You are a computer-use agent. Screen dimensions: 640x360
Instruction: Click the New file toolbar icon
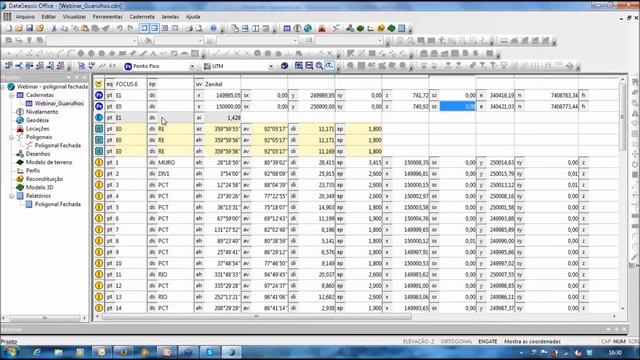coord(9,28)
